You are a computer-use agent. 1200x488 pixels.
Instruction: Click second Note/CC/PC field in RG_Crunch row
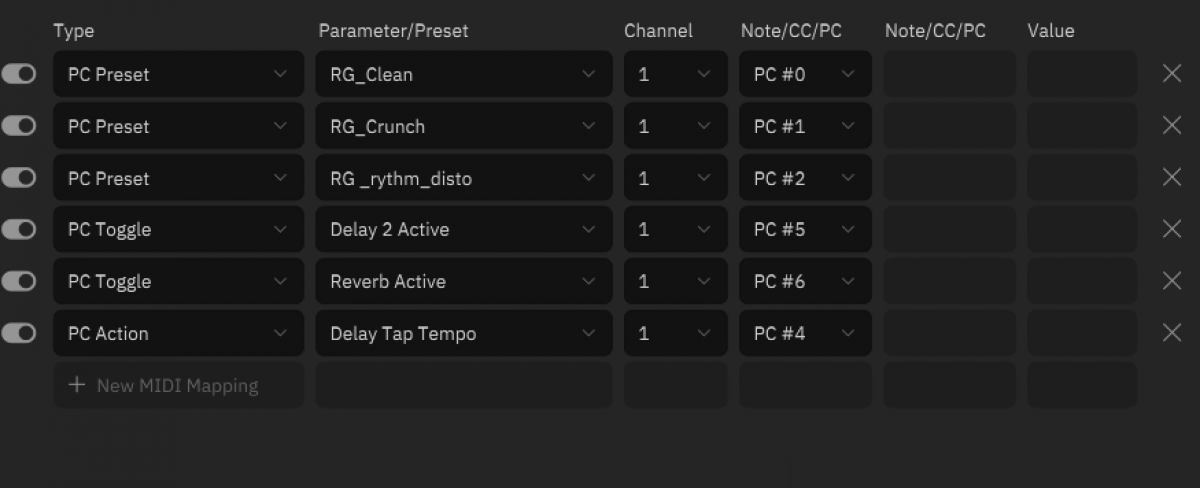948,126
